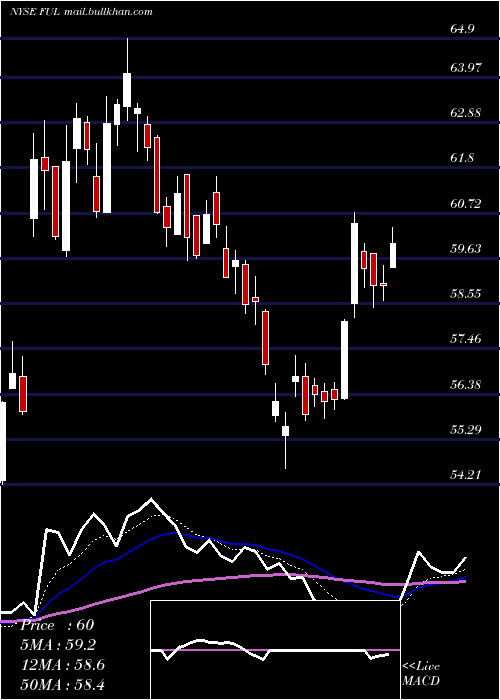This screenshot has width=500, height=700.
Task: Click the 62.88 price axis label
Action: click(466, 112)
